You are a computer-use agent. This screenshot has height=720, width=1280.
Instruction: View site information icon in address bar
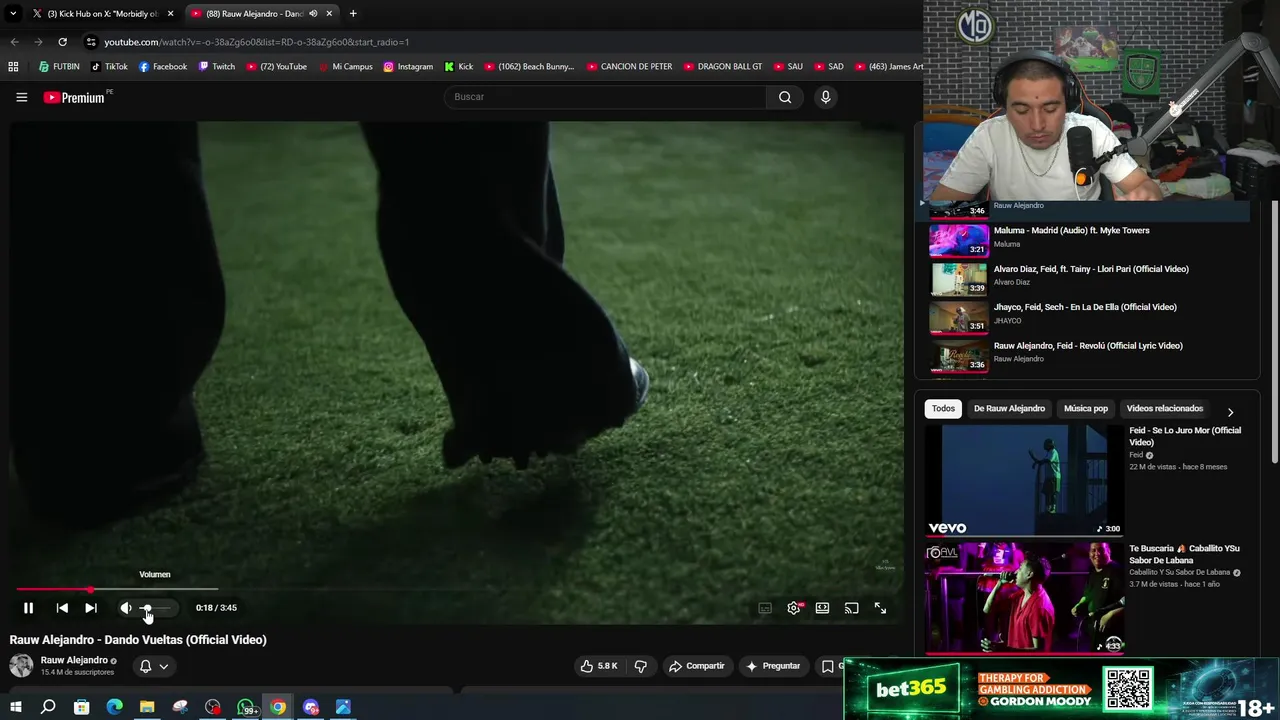pos(91,42)
